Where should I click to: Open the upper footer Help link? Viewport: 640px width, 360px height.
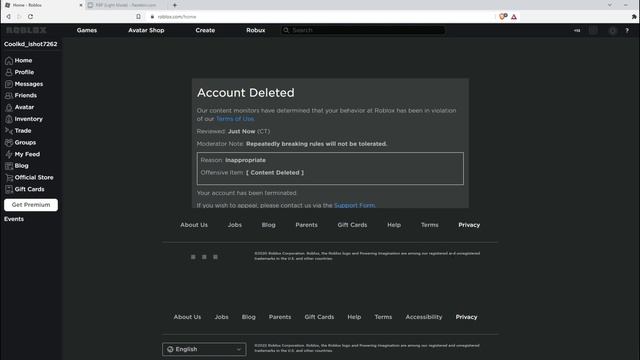click(x=394, y=225)
